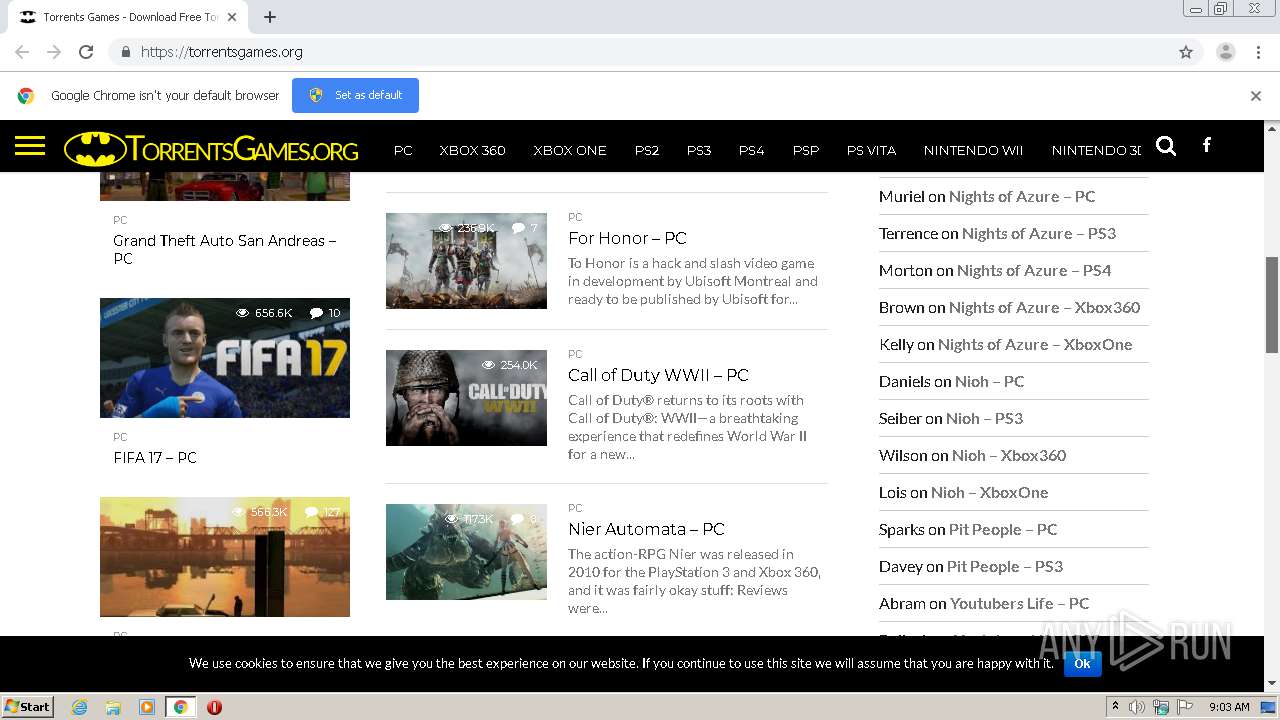Screen dimensions: 1280x720
Task: Click the Nier Automata thumbnail
Action: [x=466, y=552]
